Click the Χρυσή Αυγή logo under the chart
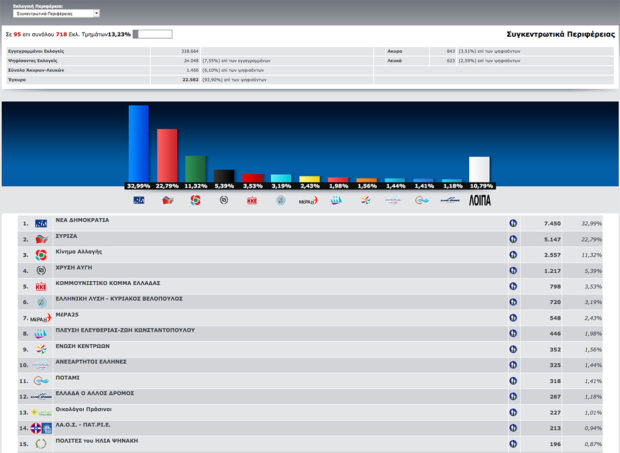The height and width of the screenshot is (453, 620). pos(224,200)
